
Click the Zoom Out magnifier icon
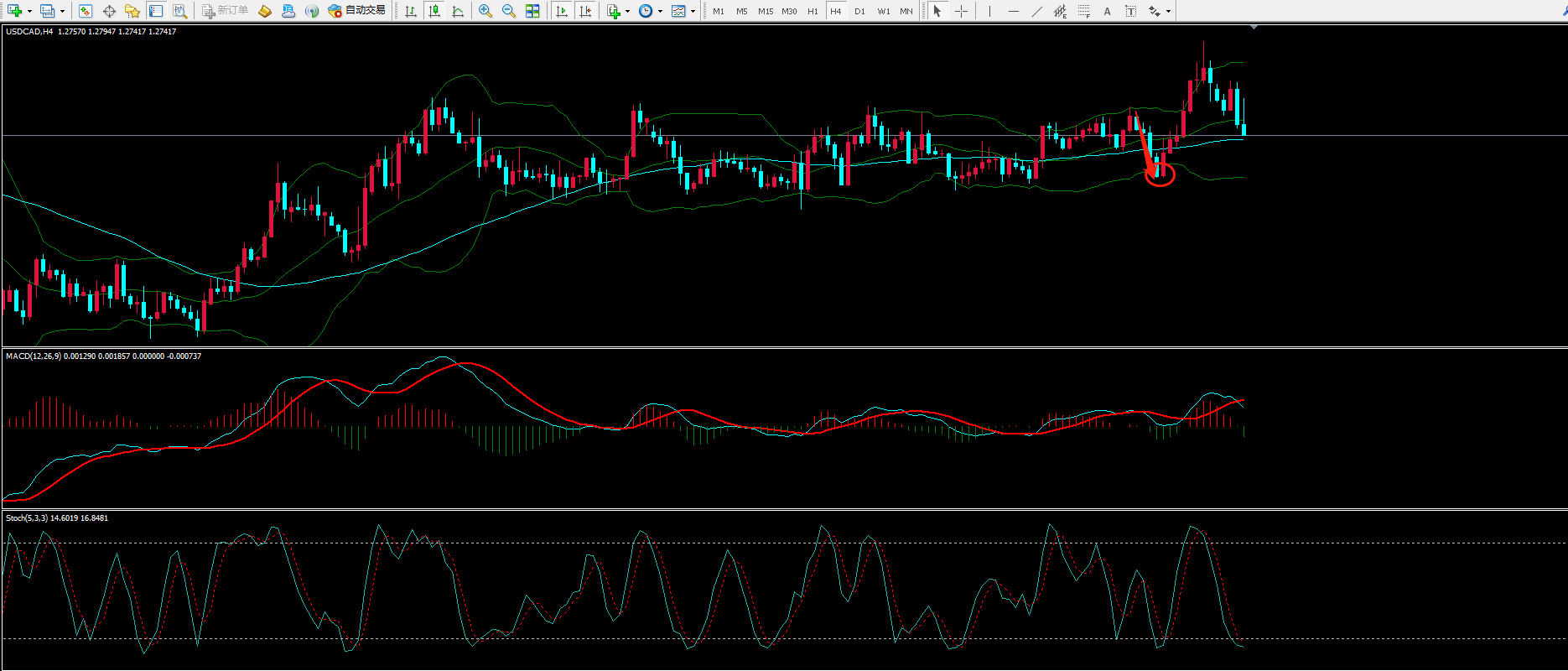(508, 11)
